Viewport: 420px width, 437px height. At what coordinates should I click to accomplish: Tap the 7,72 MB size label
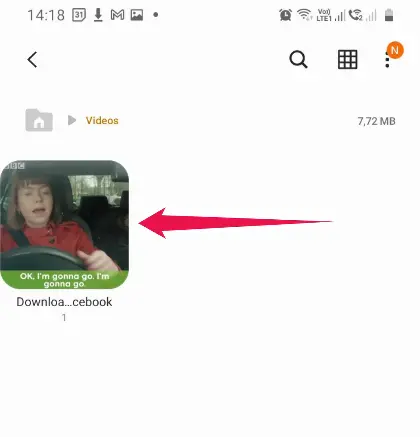376,121
